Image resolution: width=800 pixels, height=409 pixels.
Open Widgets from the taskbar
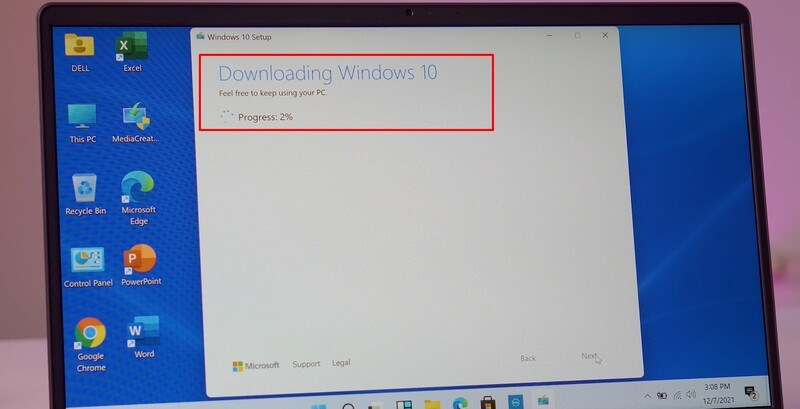404,404
